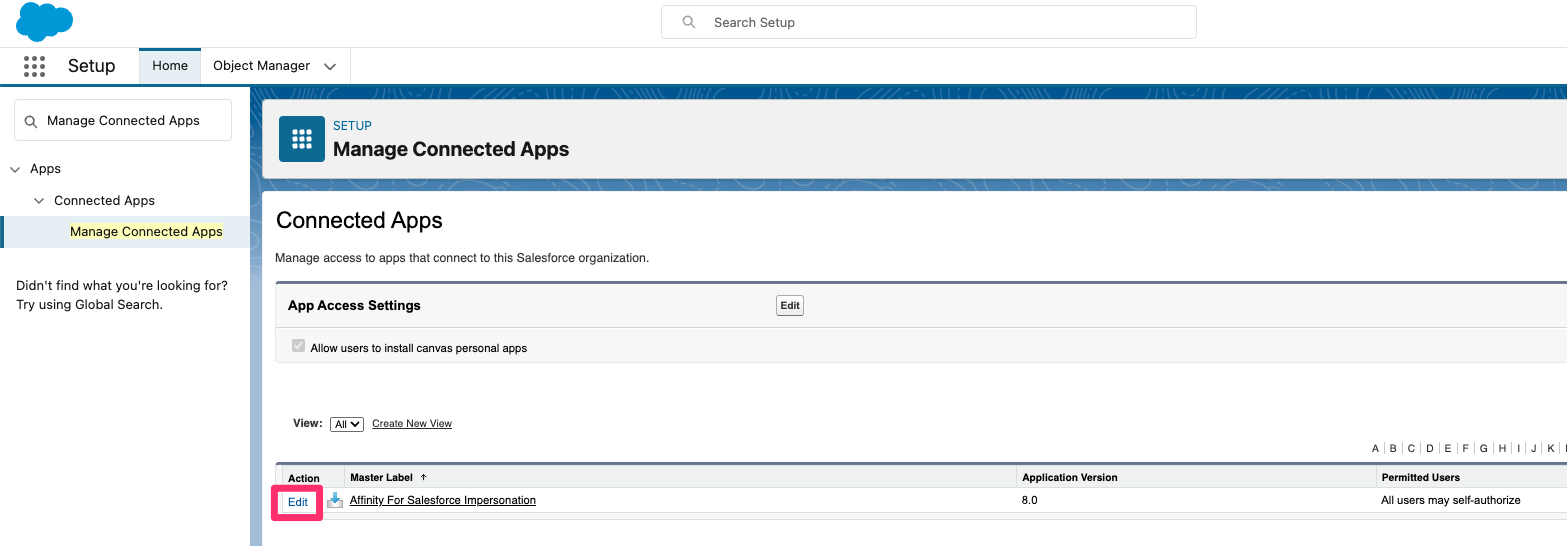Collapse the Connected Apps tree chevron
This screenshot has height=546, width=1567.
pyautogui.click(x=39, y=201)
